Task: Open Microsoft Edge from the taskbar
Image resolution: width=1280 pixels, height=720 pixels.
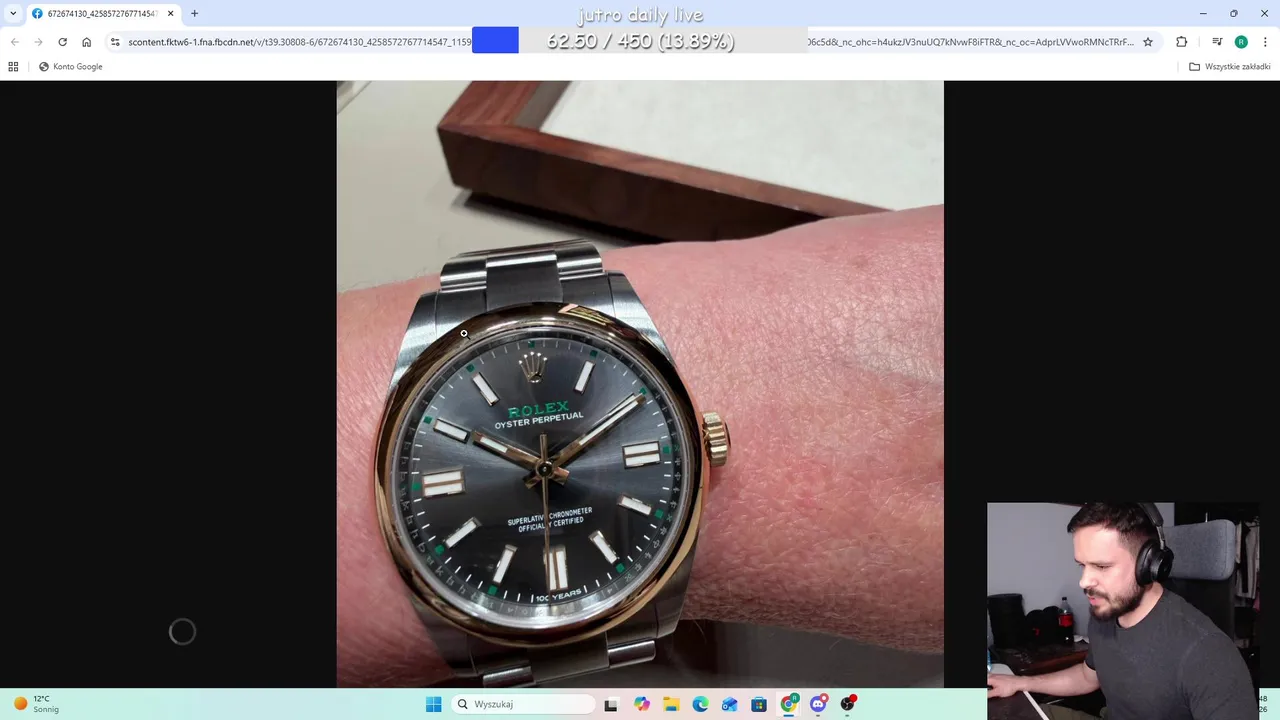Action: (x=700, y=704)
